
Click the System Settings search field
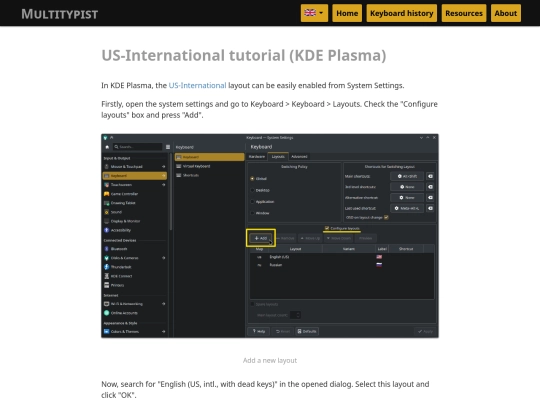[x=138, y=147]
